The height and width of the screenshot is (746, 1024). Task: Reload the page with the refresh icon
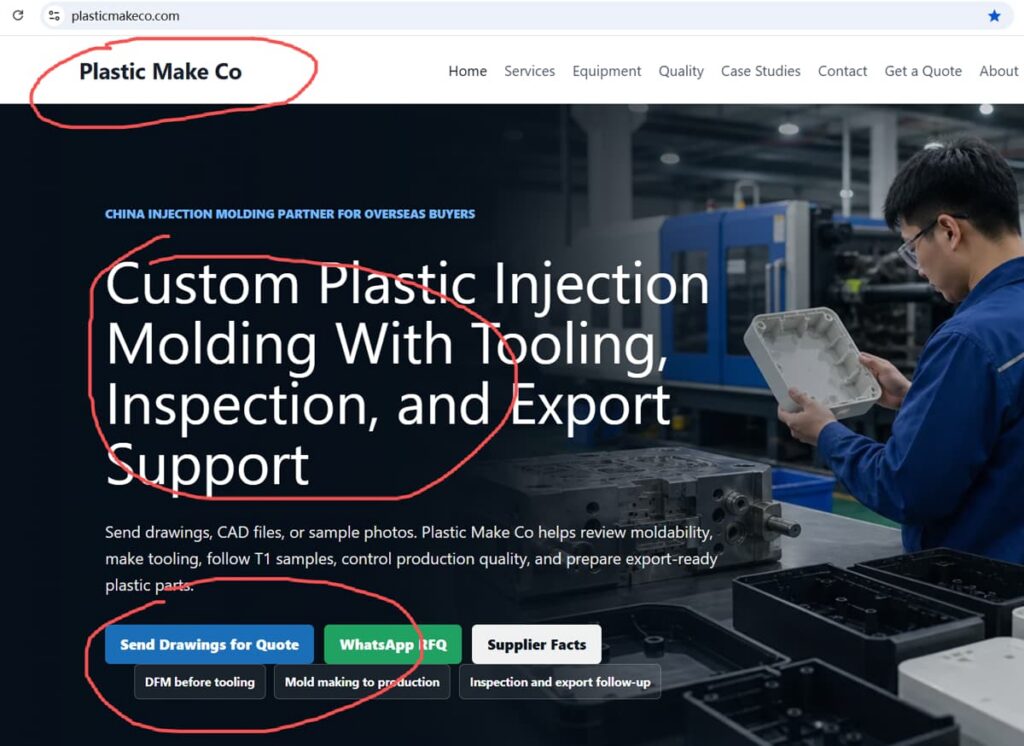click(18, 15)
